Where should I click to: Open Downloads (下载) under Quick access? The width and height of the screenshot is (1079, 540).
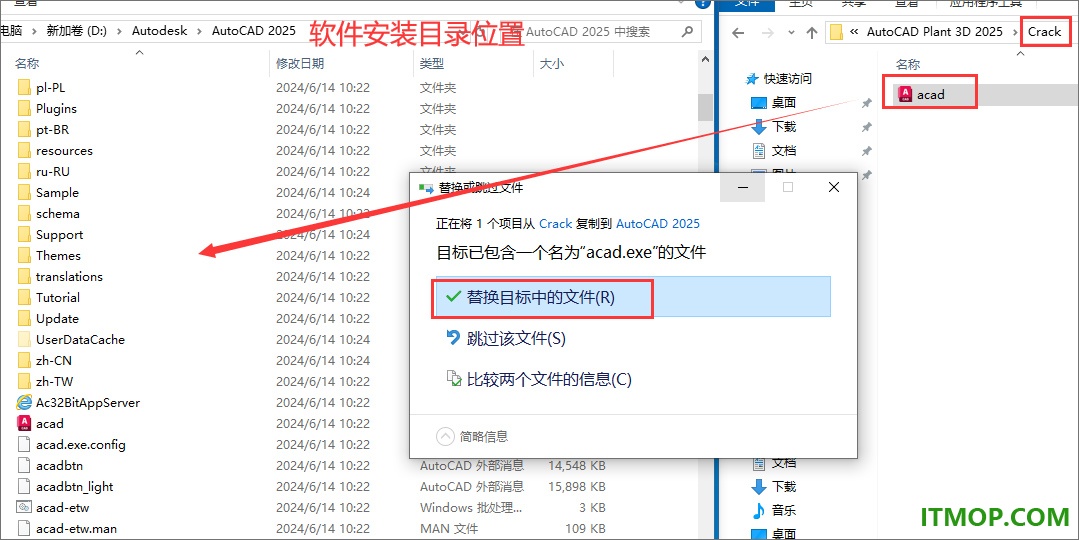[x=784, y=127]
